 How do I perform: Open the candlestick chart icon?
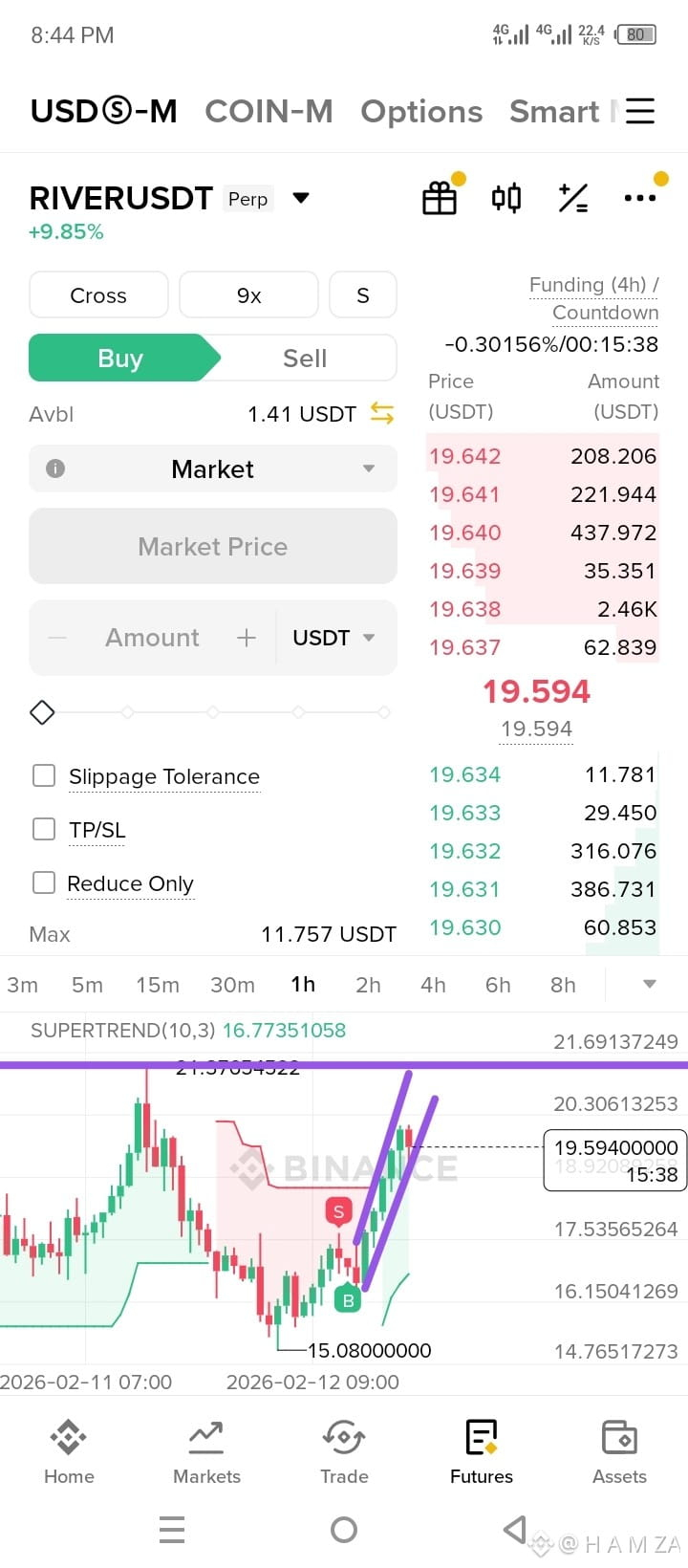(x=506, y=198)
